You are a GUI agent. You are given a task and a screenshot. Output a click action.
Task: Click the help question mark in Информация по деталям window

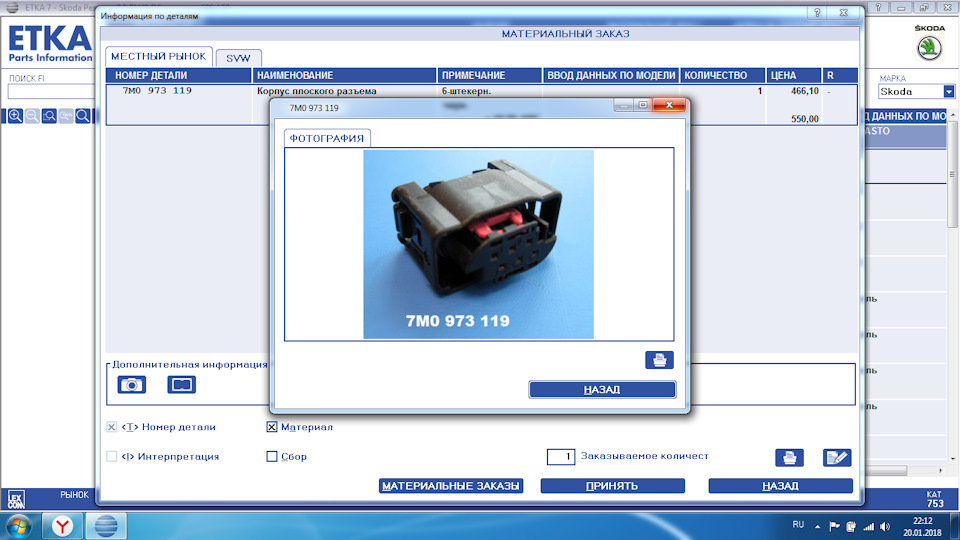point(817,12)
